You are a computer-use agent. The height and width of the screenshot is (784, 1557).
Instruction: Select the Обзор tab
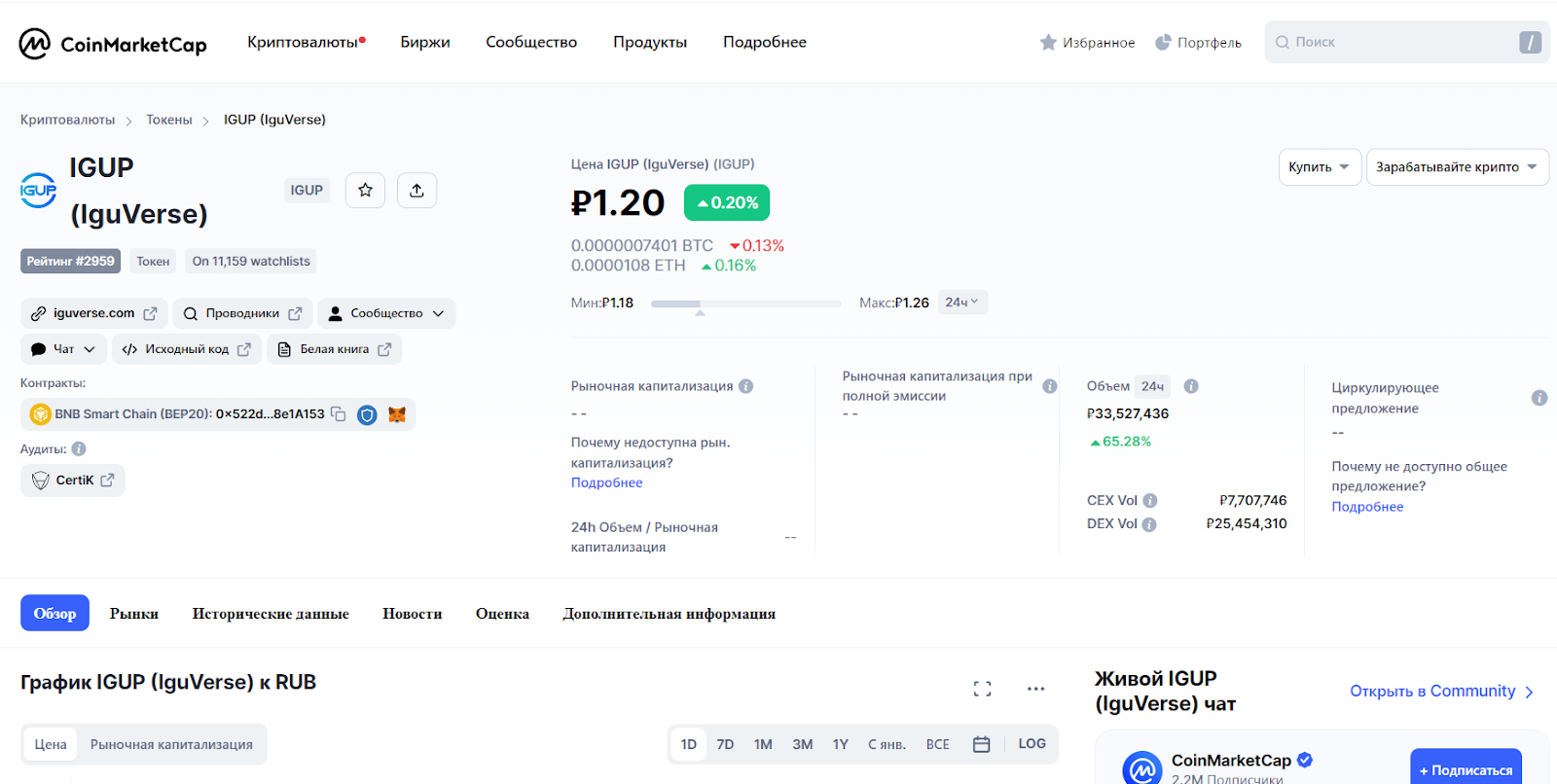[x=54, y=613]
